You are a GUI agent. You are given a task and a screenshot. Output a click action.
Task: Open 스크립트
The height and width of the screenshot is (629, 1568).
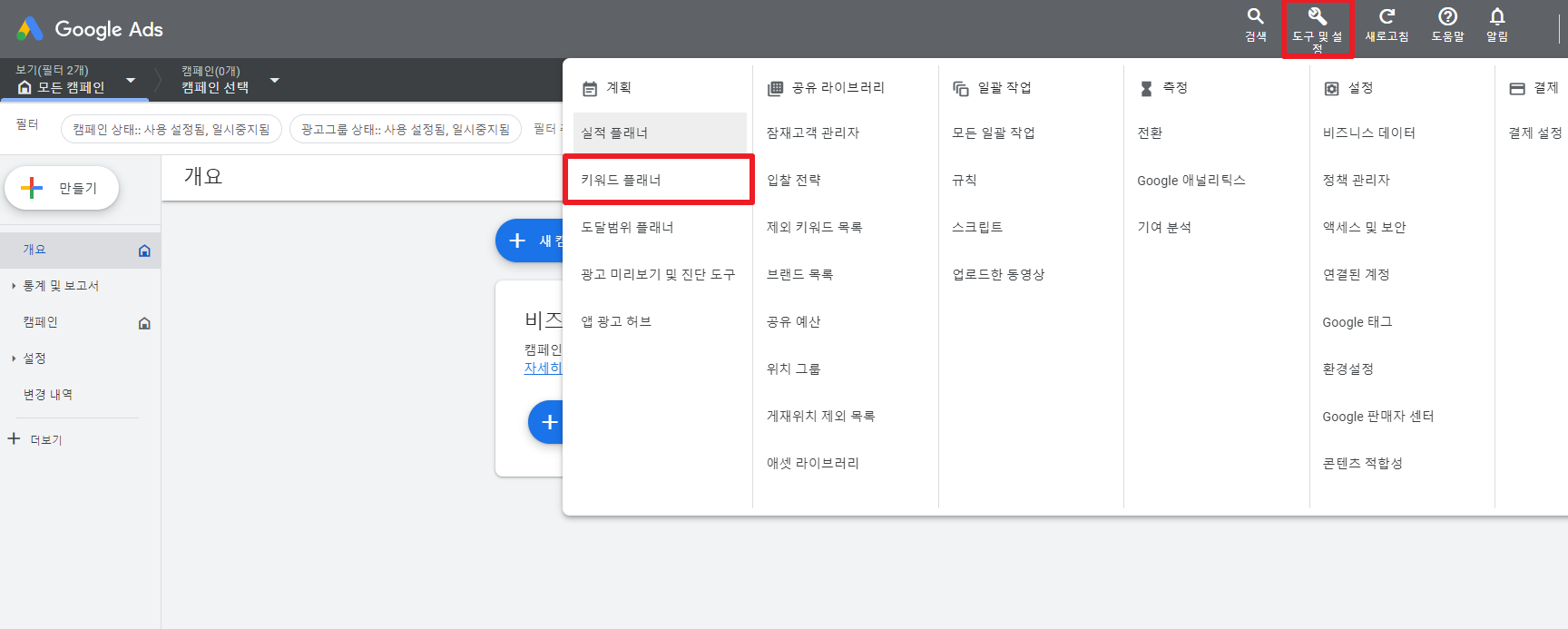click(x=977, y=227)
